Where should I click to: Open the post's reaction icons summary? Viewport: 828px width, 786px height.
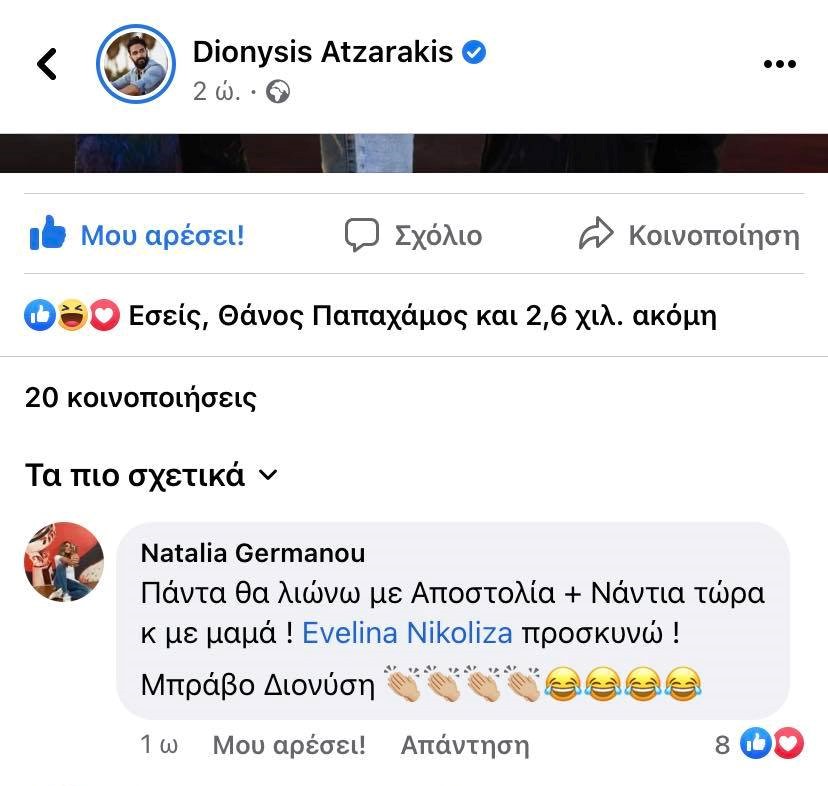pos(72,315)
